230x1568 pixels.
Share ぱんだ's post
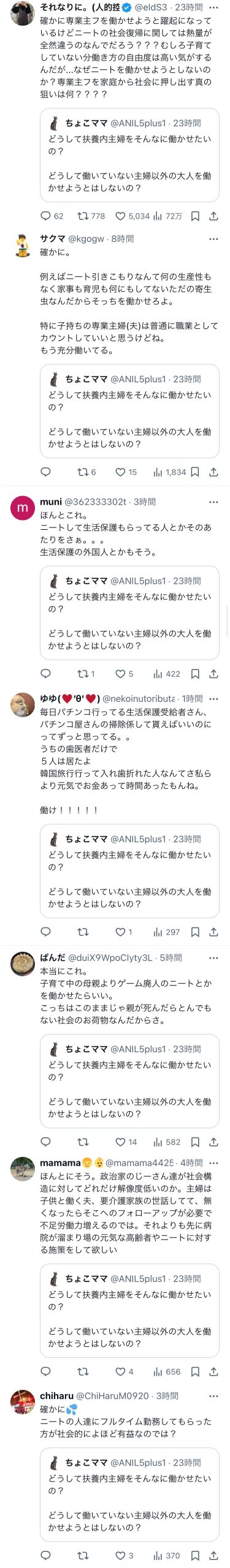(x=213, y=1142)
